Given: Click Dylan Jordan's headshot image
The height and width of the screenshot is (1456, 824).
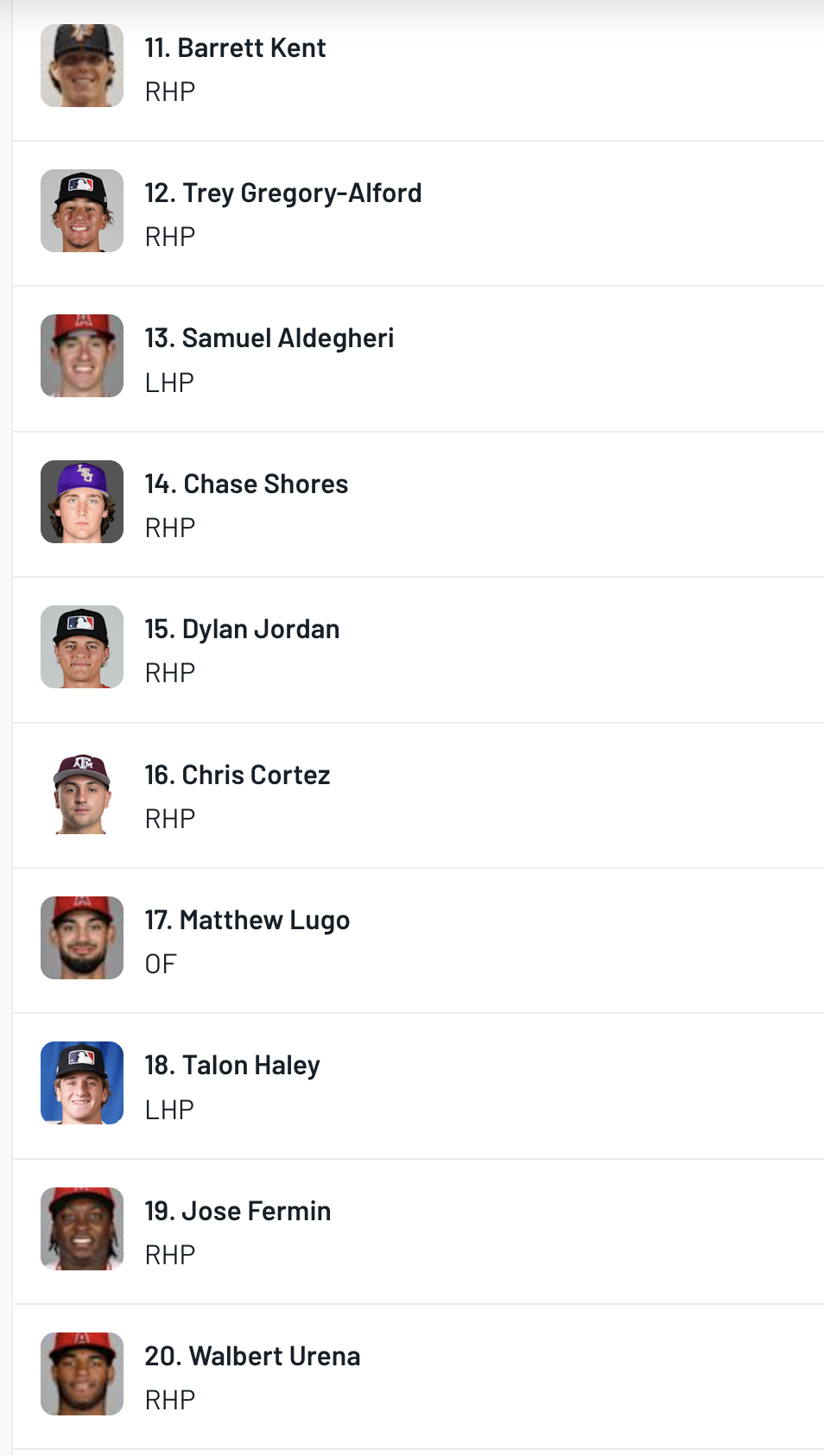Looking at the screenshot, I should pyautogui.click(x=82, y=647).
